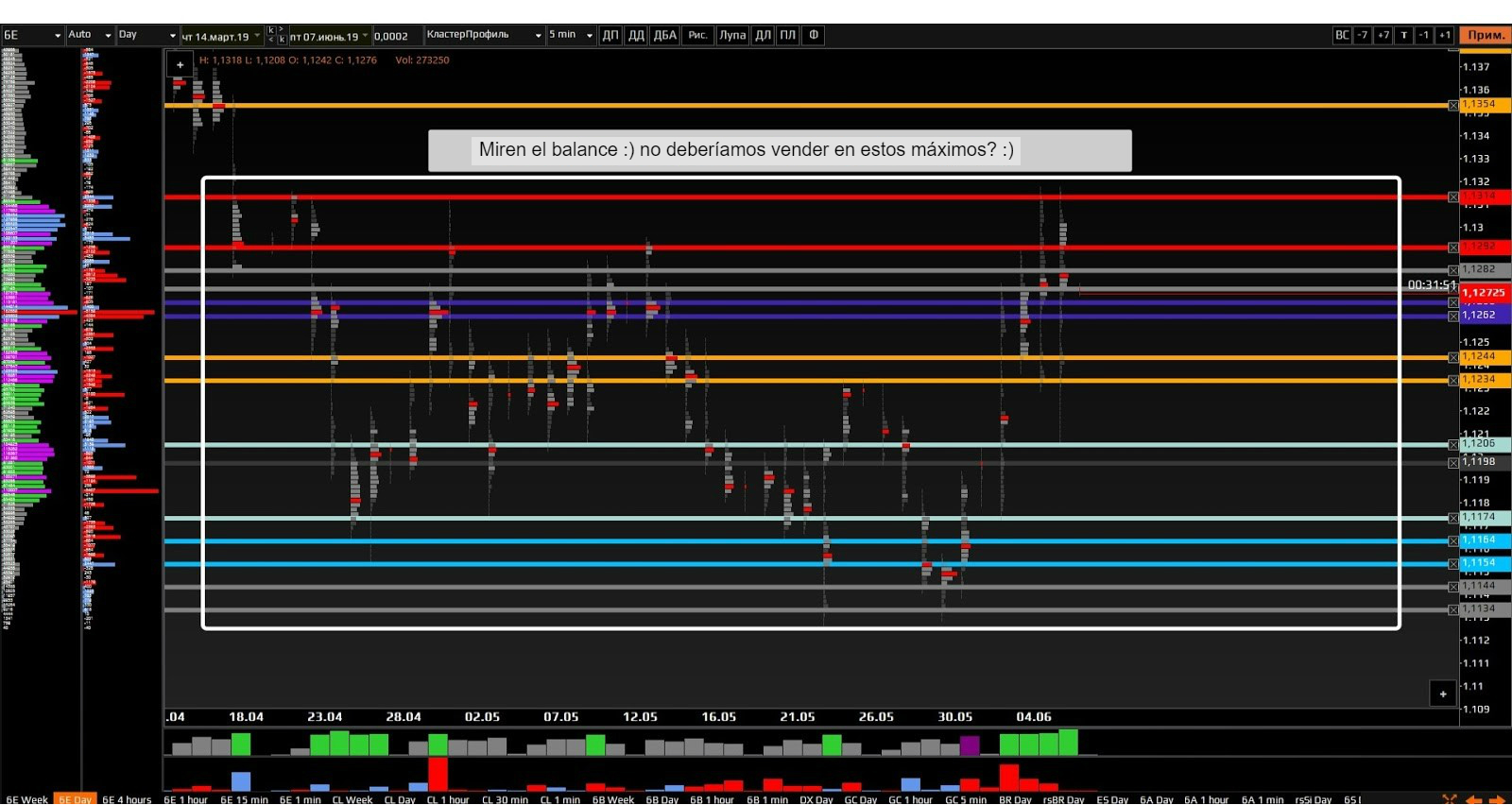Select the cyan 1,1154 level label on price axis

click(x=1485, y=563)
